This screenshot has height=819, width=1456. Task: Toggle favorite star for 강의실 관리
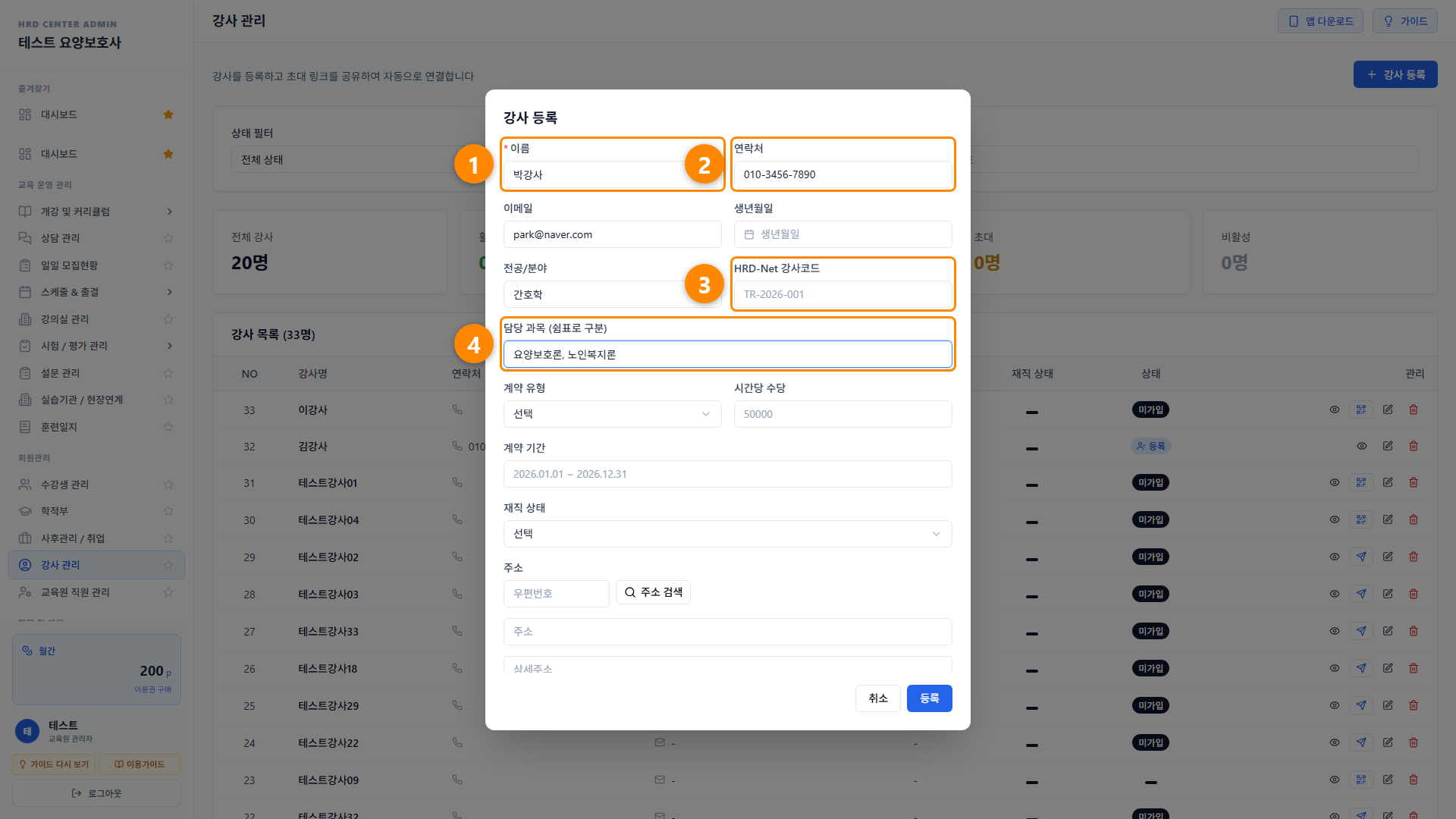click(x=168, y=319)
